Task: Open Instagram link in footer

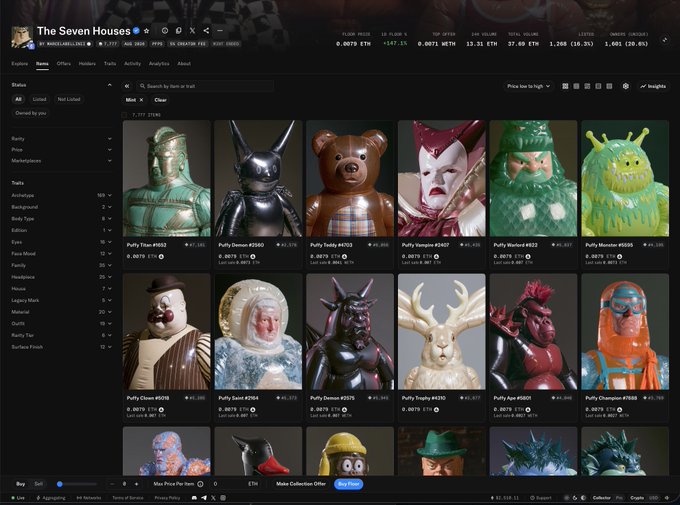Action: 223,498
